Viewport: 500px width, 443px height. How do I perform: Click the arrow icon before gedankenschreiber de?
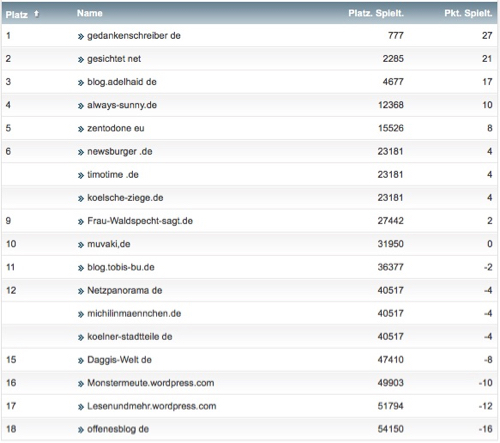click(81, 37)
